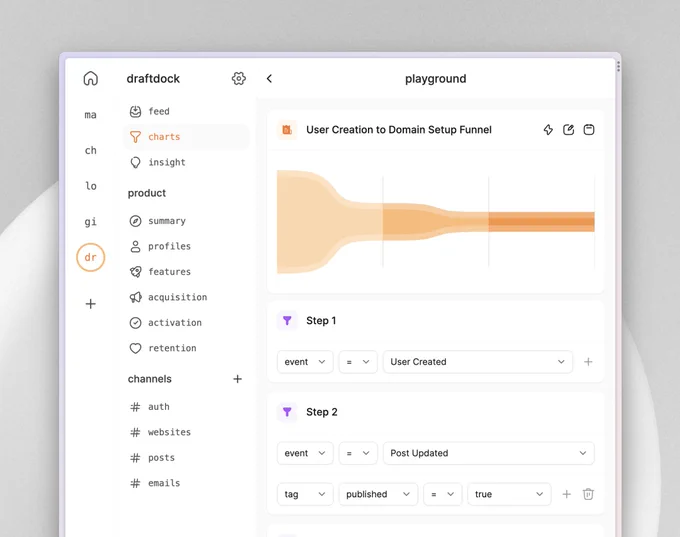Add a new channel with plus
Image resolution: width=680 pixels, height=537 pixels.
pyautogui.click(x=237, y=379)
